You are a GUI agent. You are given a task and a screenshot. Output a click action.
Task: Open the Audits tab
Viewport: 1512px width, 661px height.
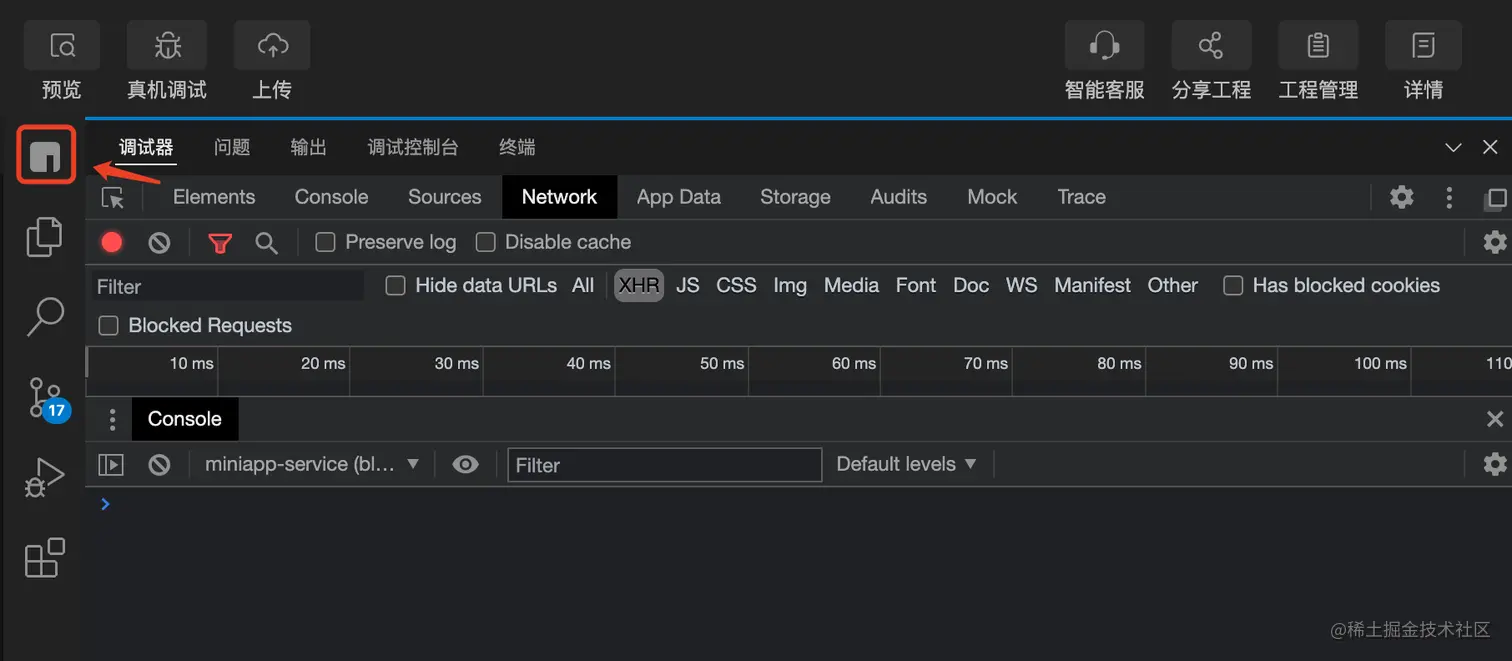(898, 197)
